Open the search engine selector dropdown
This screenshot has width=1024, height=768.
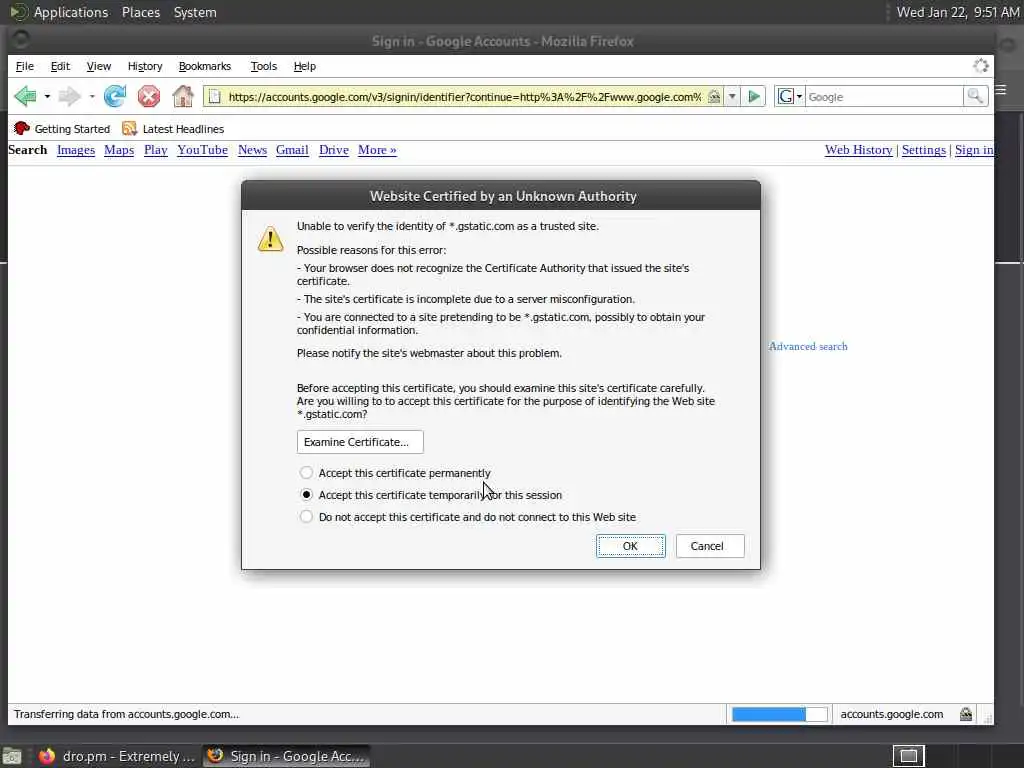[x=790, y=97]
